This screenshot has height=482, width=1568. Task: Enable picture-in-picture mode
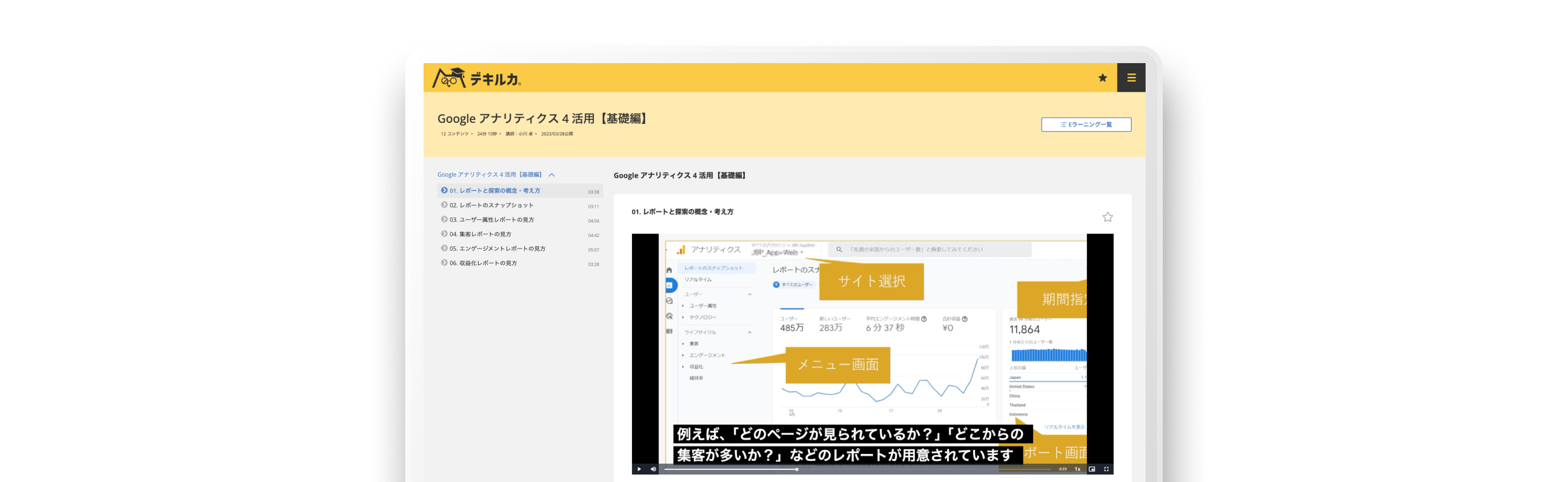pos(1092,469)
